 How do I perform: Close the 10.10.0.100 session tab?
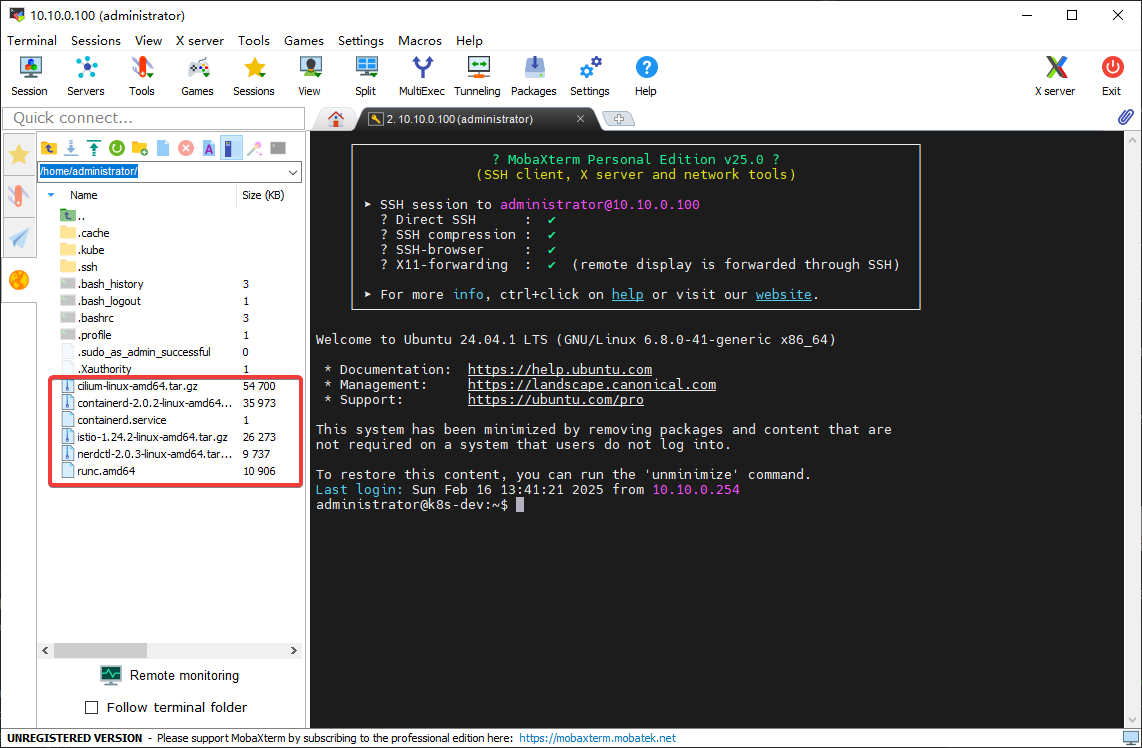click(580, 119)
